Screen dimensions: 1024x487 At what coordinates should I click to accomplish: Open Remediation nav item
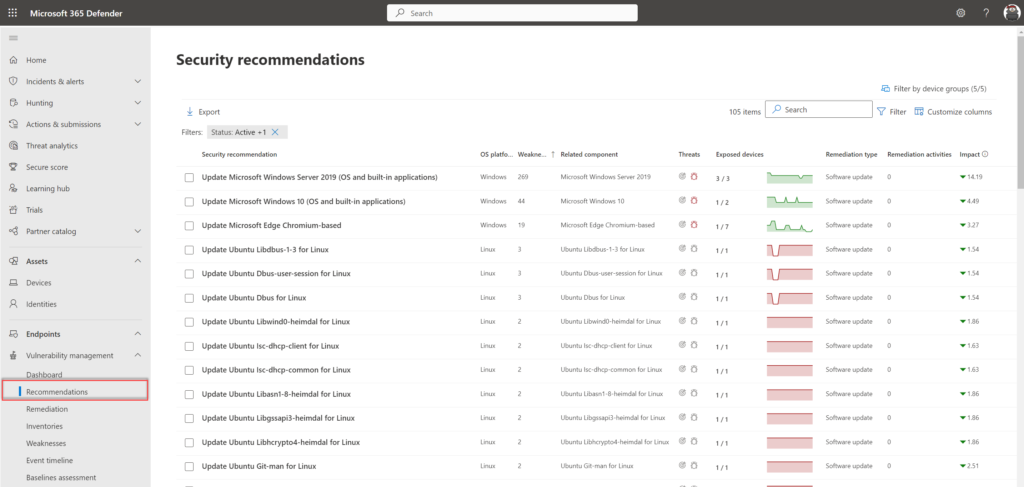tap(47, 409)
